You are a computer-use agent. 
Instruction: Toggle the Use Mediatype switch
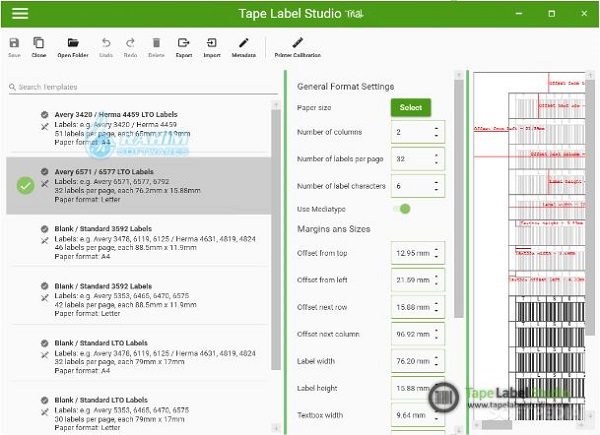[x=402, y=209]
